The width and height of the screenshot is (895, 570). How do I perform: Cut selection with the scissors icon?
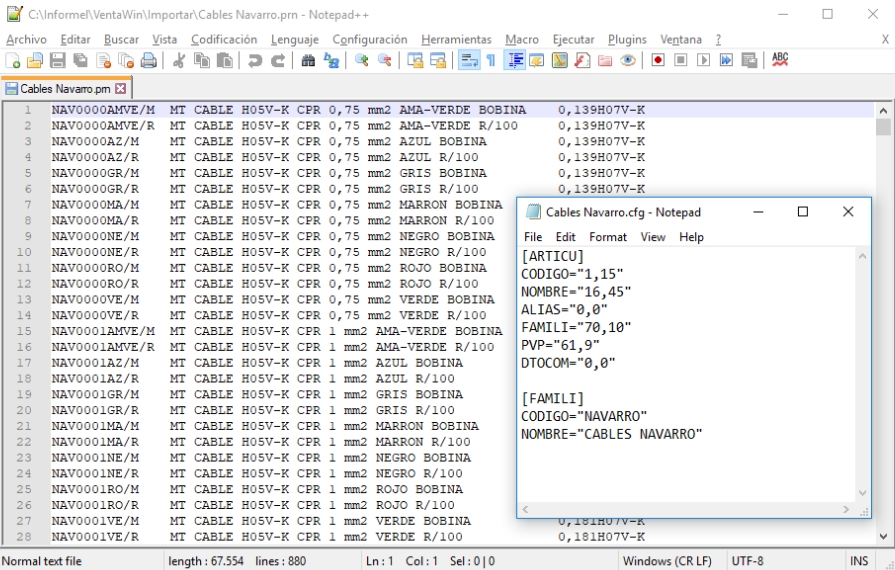179,60
